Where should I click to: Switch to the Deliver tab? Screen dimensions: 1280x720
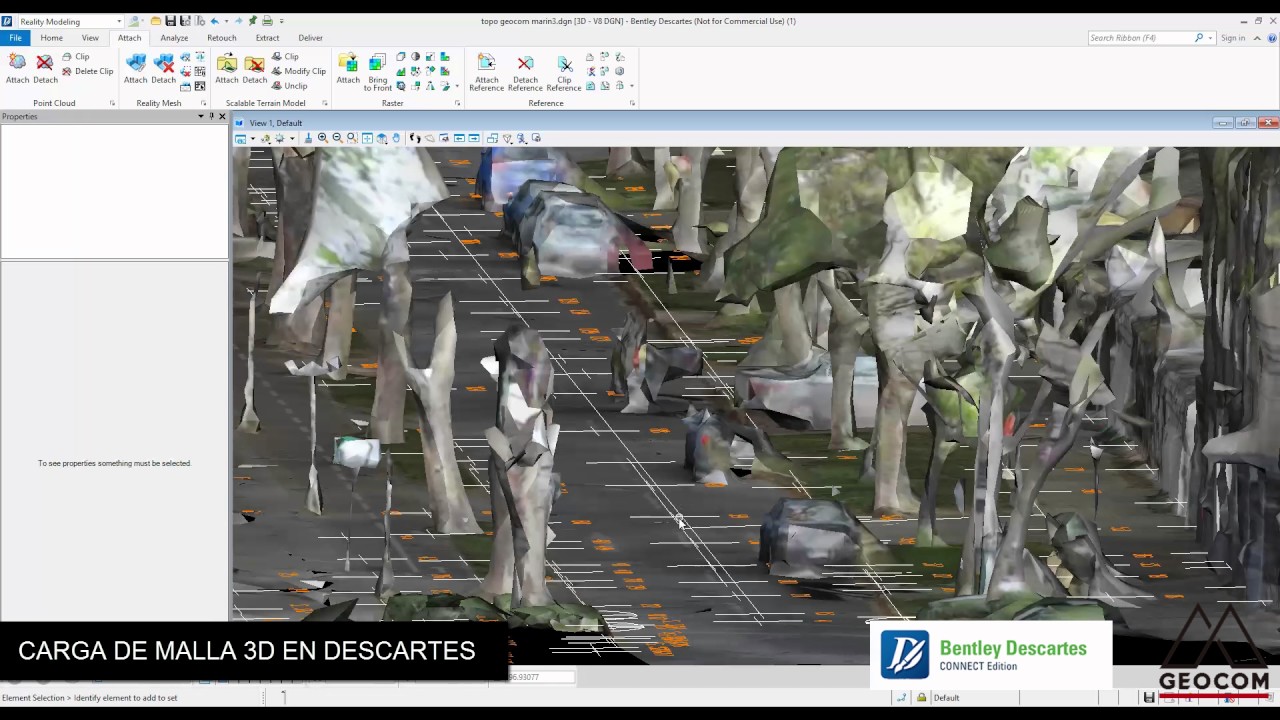[310, 38]
